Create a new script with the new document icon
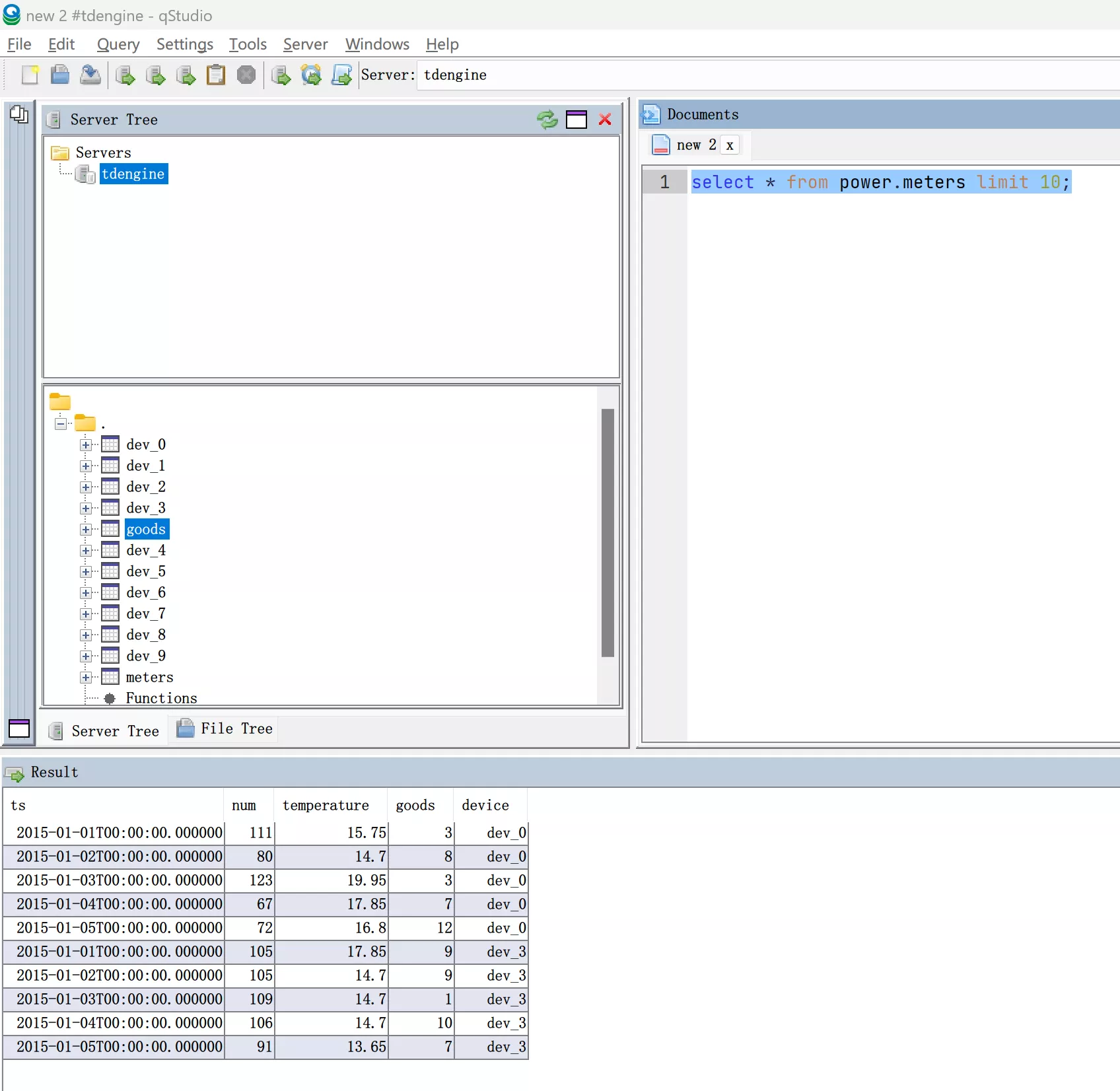Image resolution: width=1120 pixels, height=1091 pixels. (30, 75)
